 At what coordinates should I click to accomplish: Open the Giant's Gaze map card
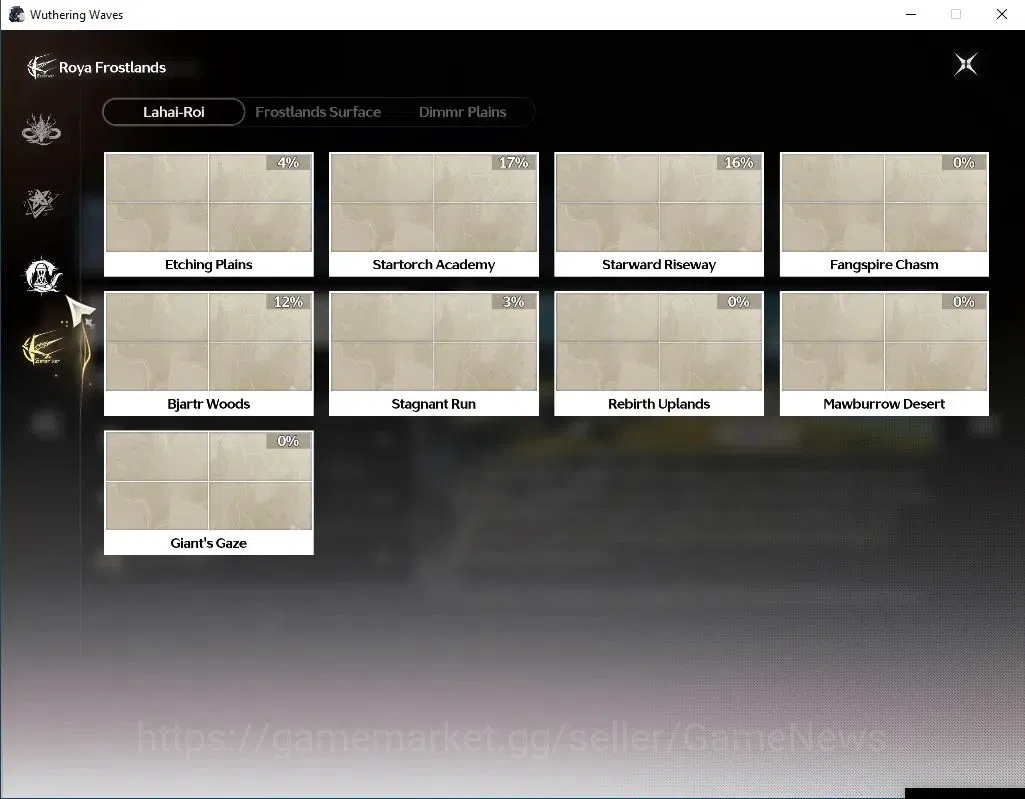[209, 493]
